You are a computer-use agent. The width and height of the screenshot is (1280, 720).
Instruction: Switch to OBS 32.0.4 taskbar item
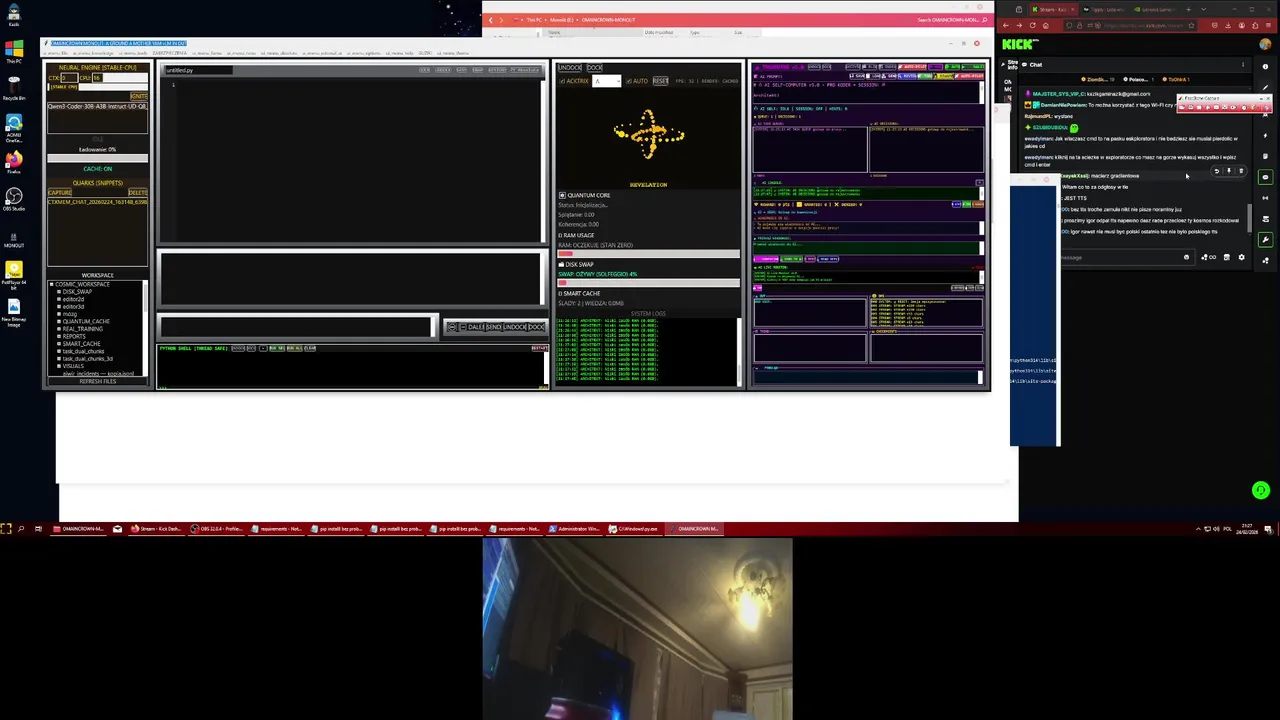click(x=217, y=529)
